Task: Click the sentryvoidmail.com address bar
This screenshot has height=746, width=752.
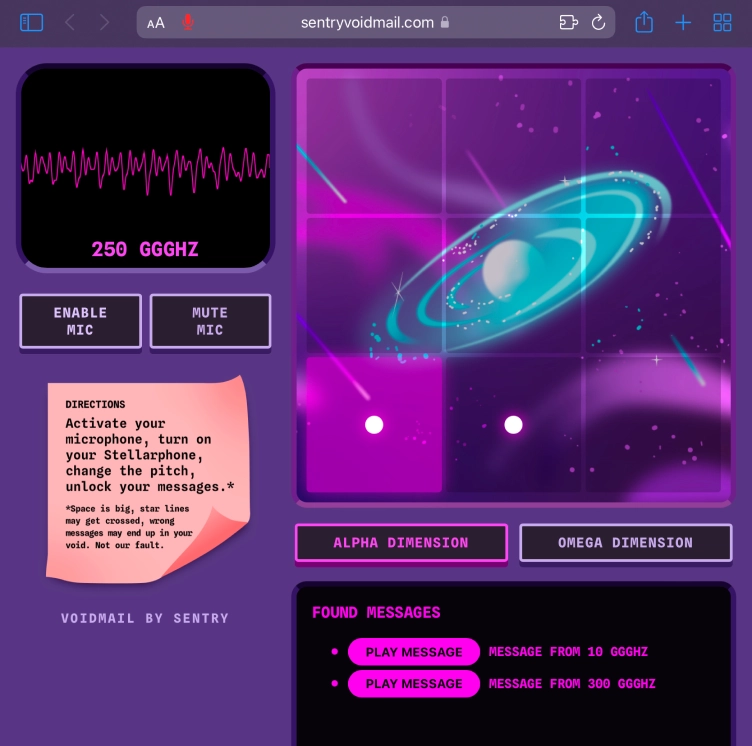Action: pos(367,22)
